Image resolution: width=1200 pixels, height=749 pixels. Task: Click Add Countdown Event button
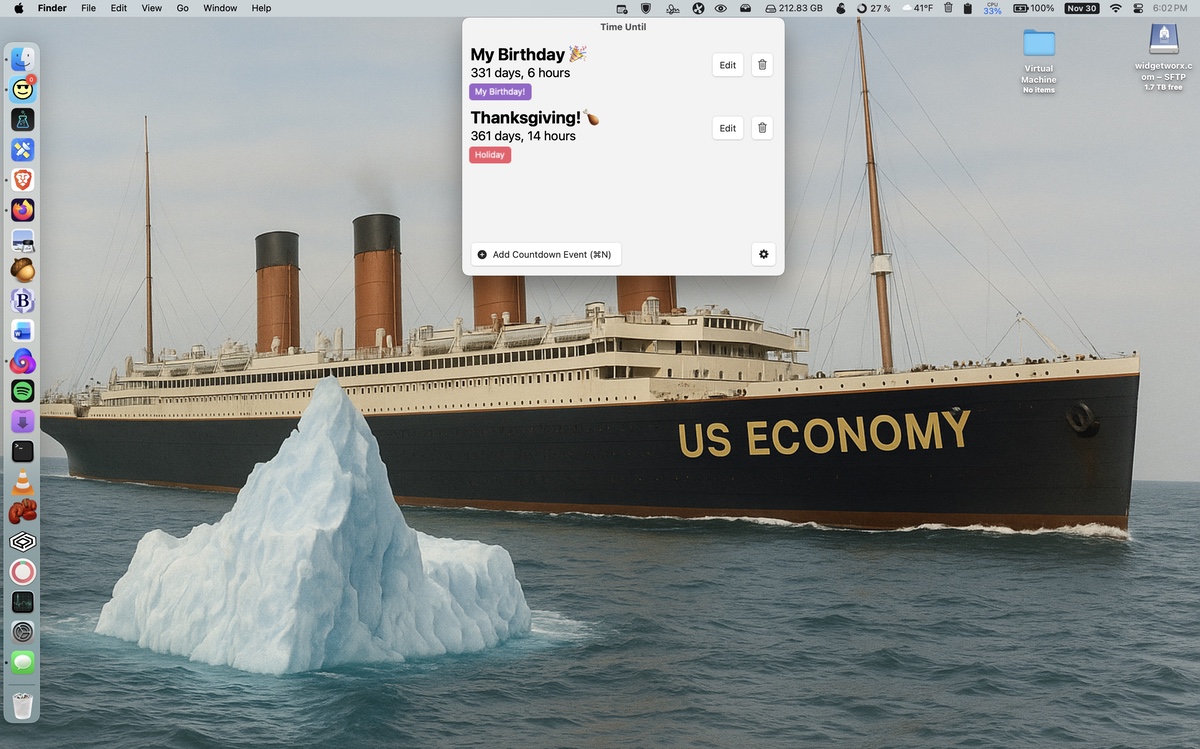click(x=546, y=255)
